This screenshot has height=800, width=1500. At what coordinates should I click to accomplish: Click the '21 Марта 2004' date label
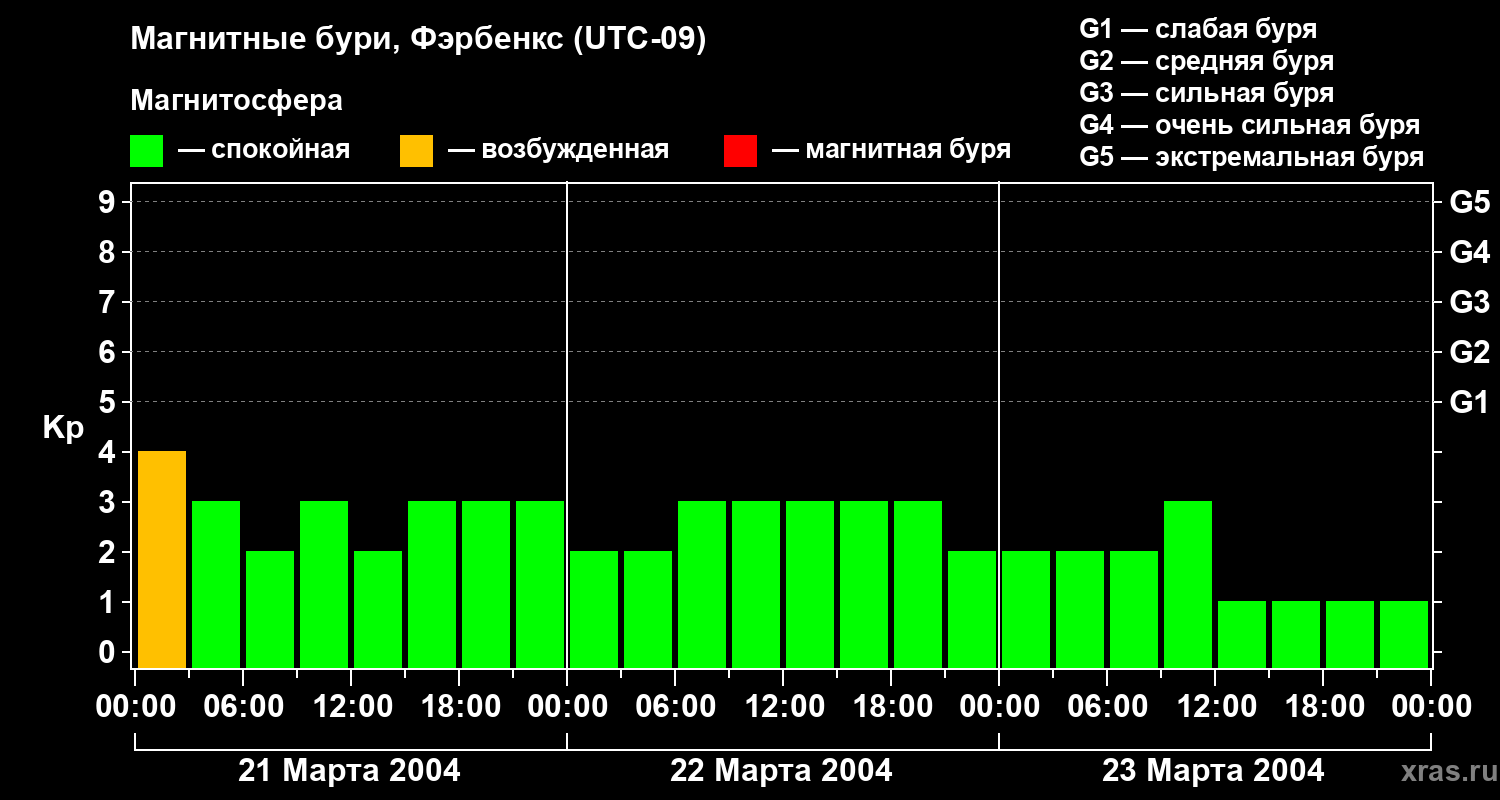pyautogui.click(x=349, y=771)
